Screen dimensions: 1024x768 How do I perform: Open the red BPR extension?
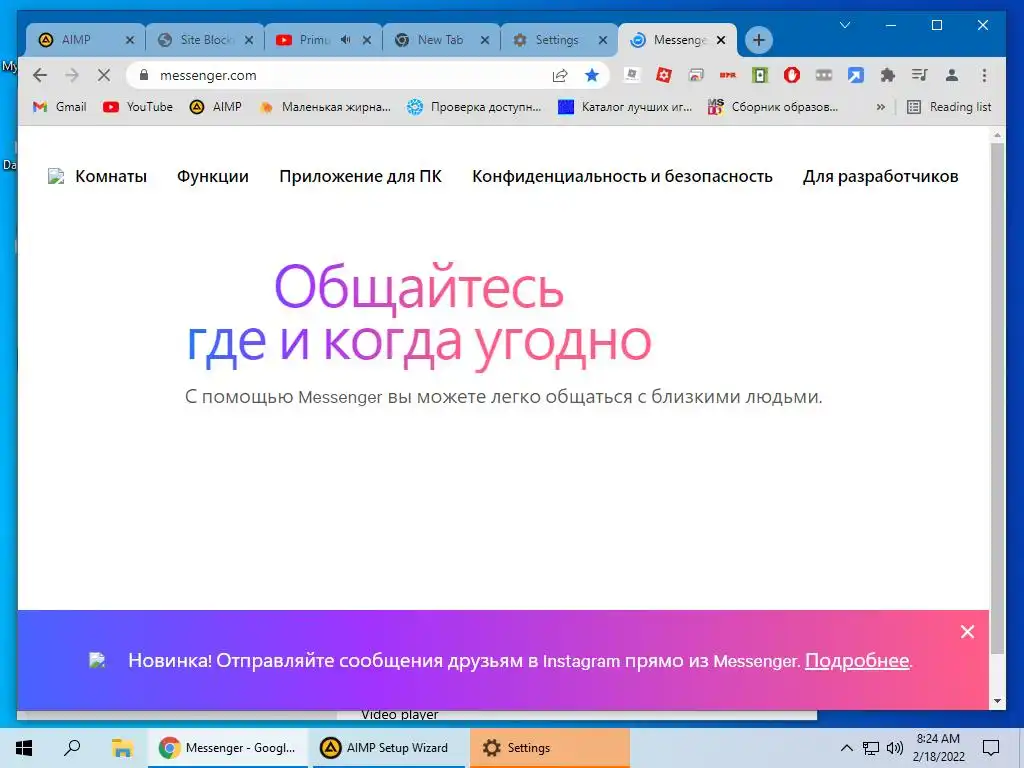click(728, 75)
